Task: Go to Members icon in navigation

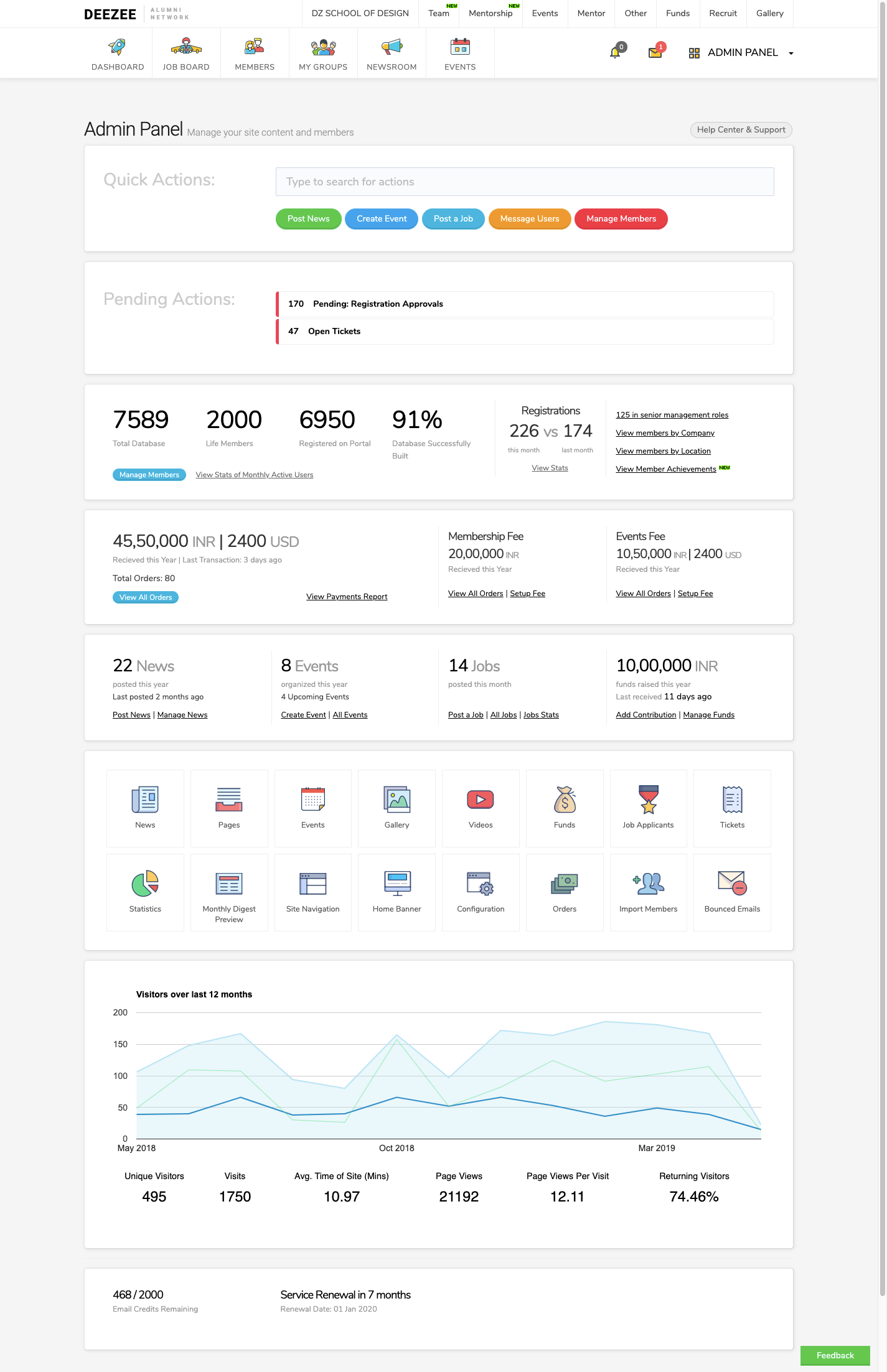Action: pos(255,47)
